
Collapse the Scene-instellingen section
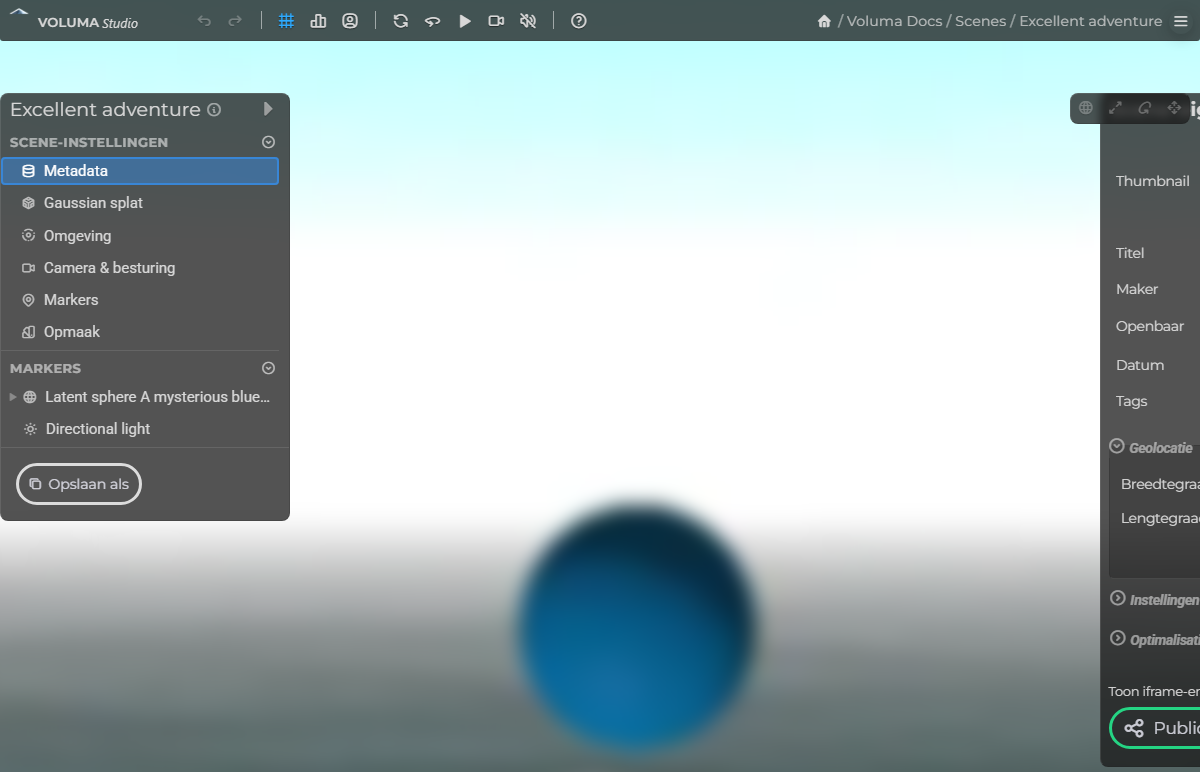[x=268, y=142]
